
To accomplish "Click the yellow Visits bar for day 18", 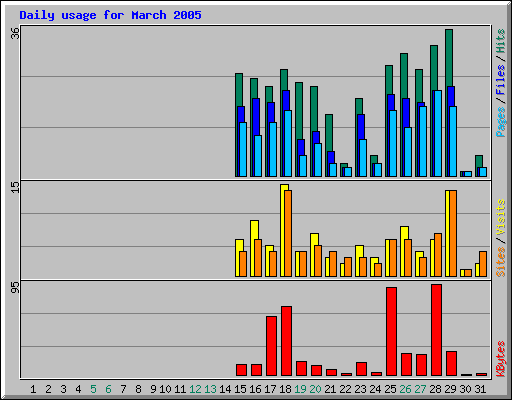I will pyautogui.click(x=283, y=230).
